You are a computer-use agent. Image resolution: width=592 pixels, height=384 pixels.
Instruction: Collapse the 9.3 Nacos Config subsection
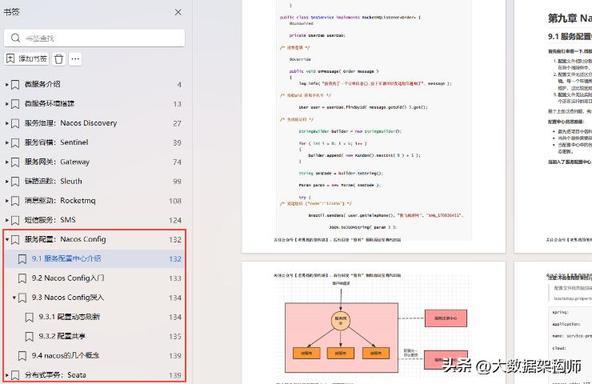pyautogui.click(x=14, y=298)
